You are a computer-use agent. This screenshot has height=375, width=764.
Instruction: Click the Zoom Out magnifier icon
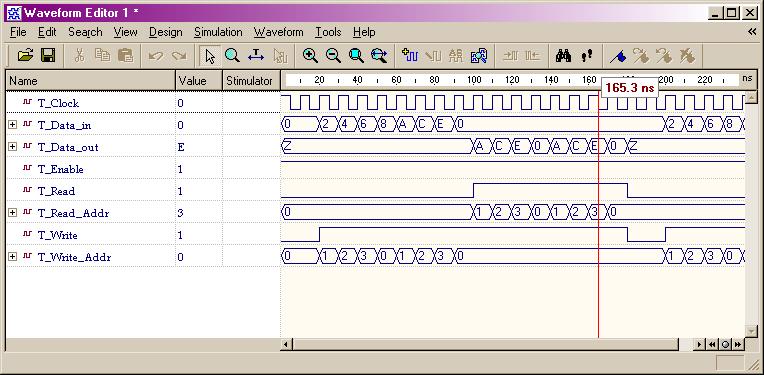(333, 56)
